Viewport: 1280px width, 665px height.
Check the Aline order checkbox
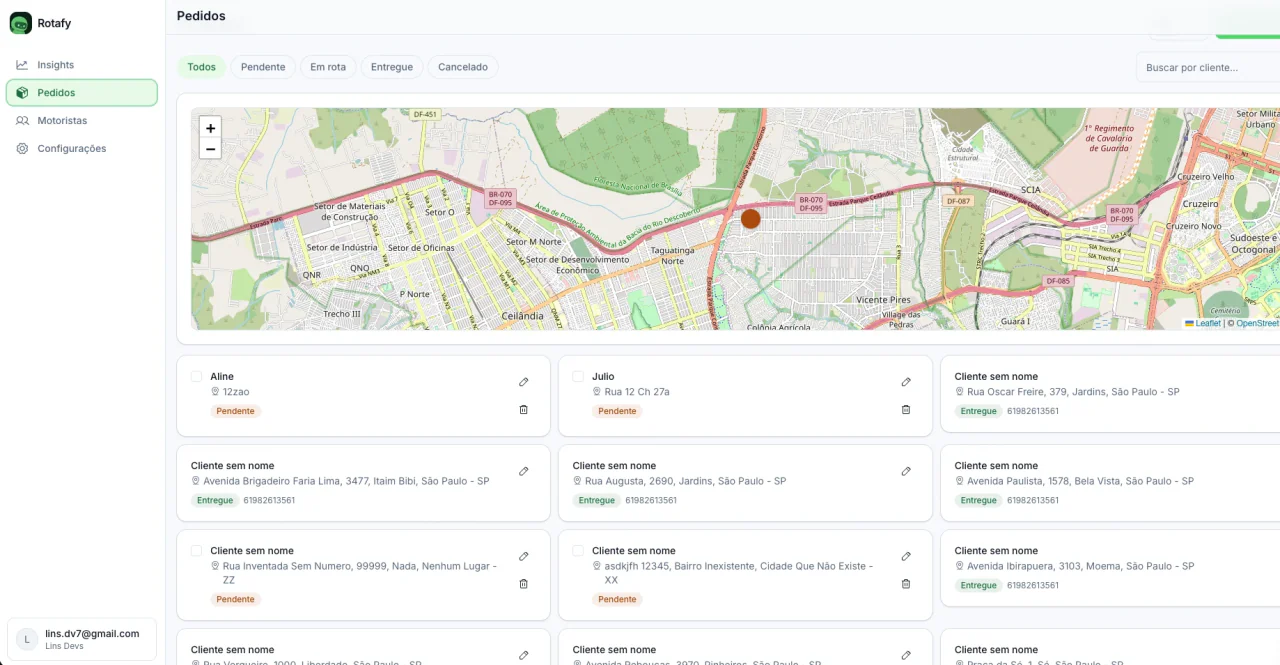(x=196, y=377)
